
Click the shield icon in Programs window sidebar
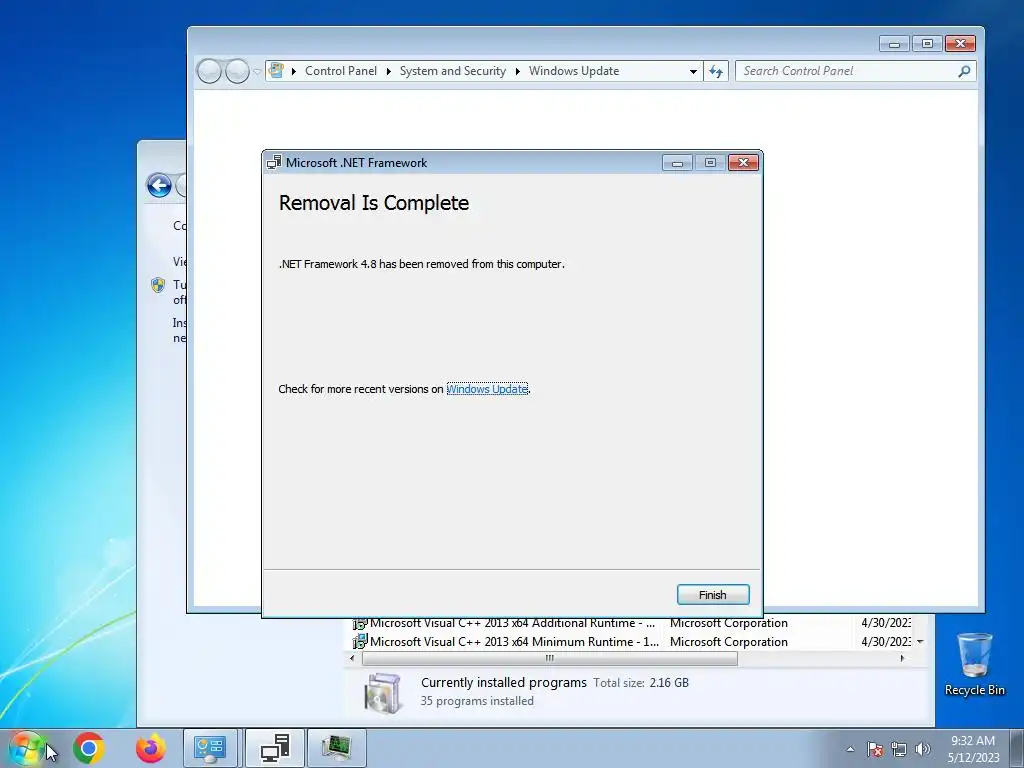[x=158, y=285]
